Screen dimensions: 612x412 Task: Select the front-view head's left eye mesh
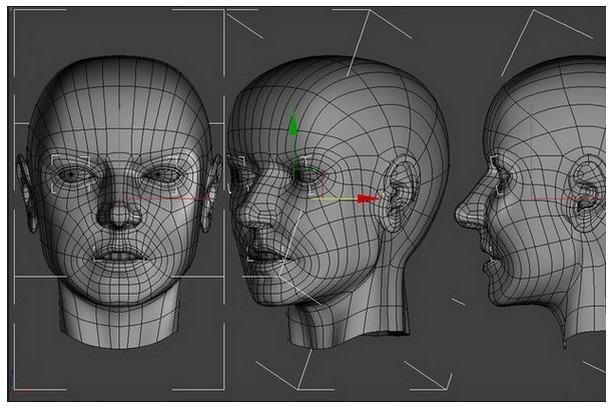pyautogui.click(x=74, y=174)
